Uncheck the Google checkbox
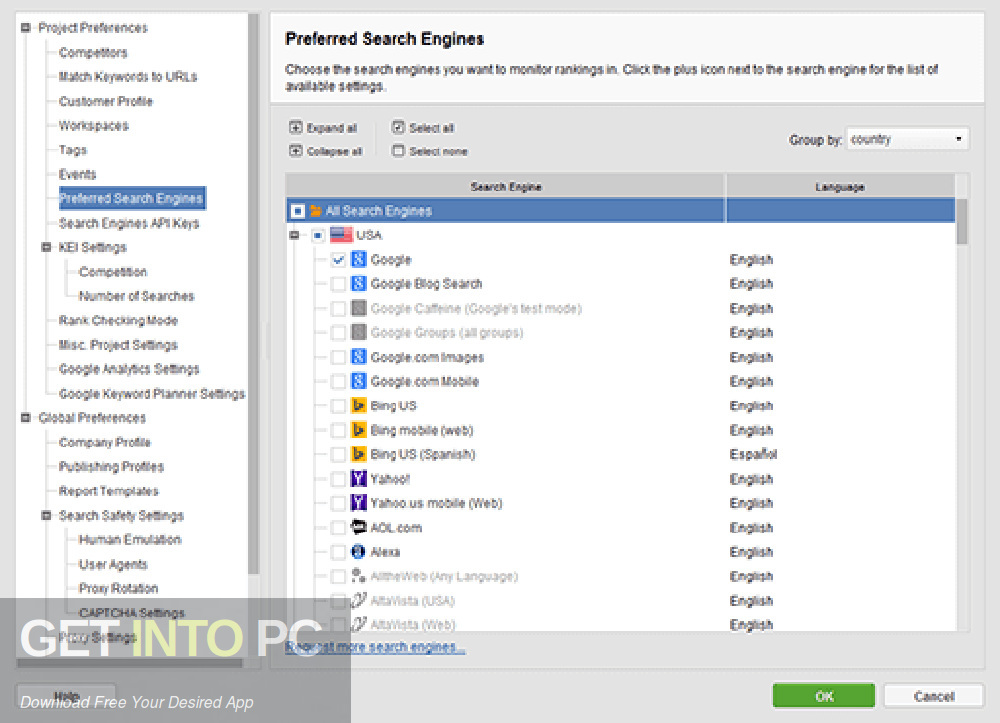Viewport: 1000px width, 723px height. click(x=338, y=259)
